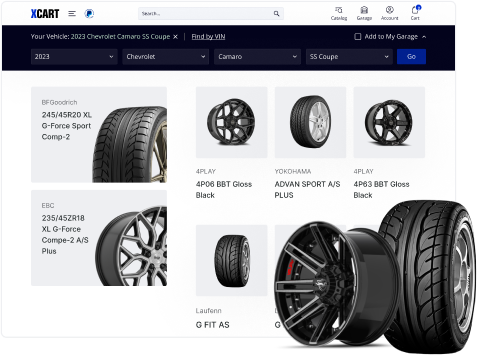This screenshot has width=485, height=360.
Task: Click '4PLAY' brand above 4P63 wheel
Action: click(x=363, y=172)
